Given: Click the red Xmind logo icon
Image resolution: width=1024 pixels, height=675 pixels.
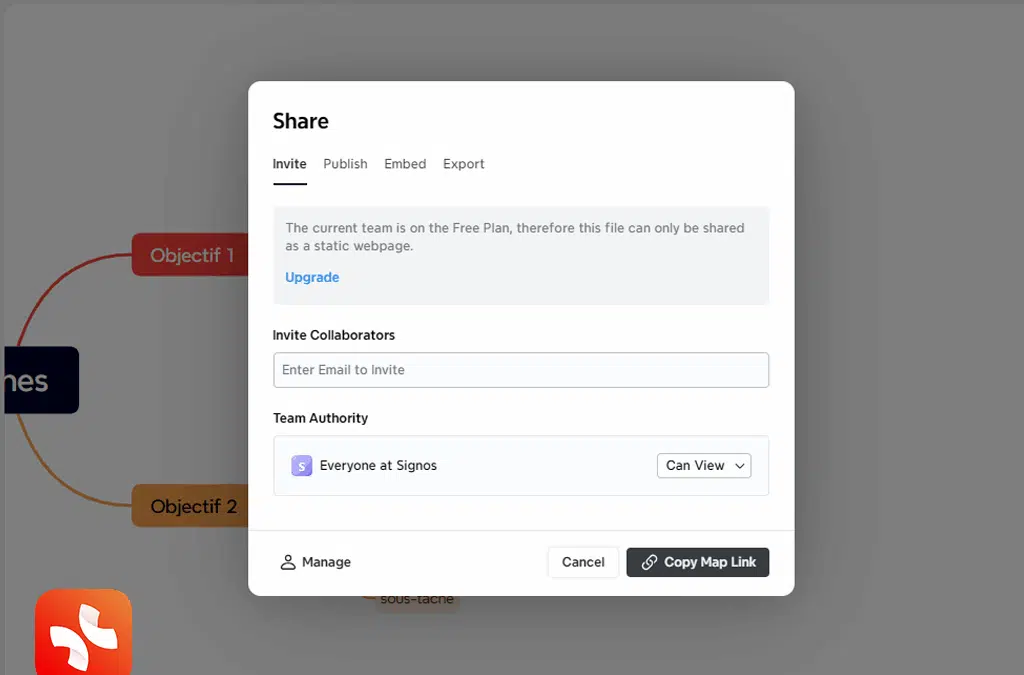Looking at the screenshot, I should (x=83, y=634).
